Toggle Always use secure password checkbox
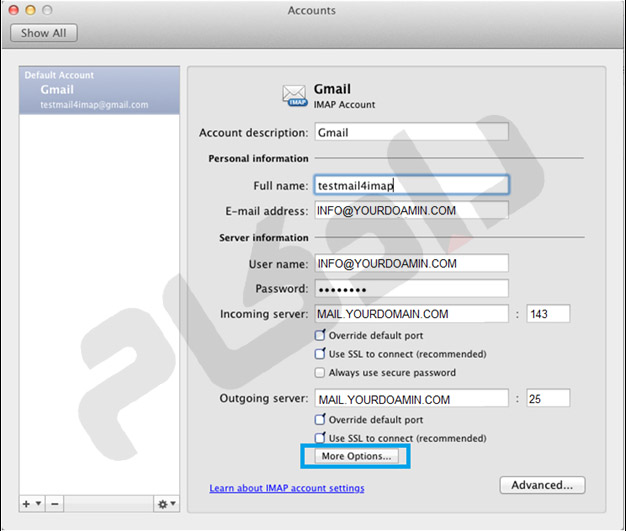Image resolution: width=626 pixels, height=531 pixels. pos(320,373)
